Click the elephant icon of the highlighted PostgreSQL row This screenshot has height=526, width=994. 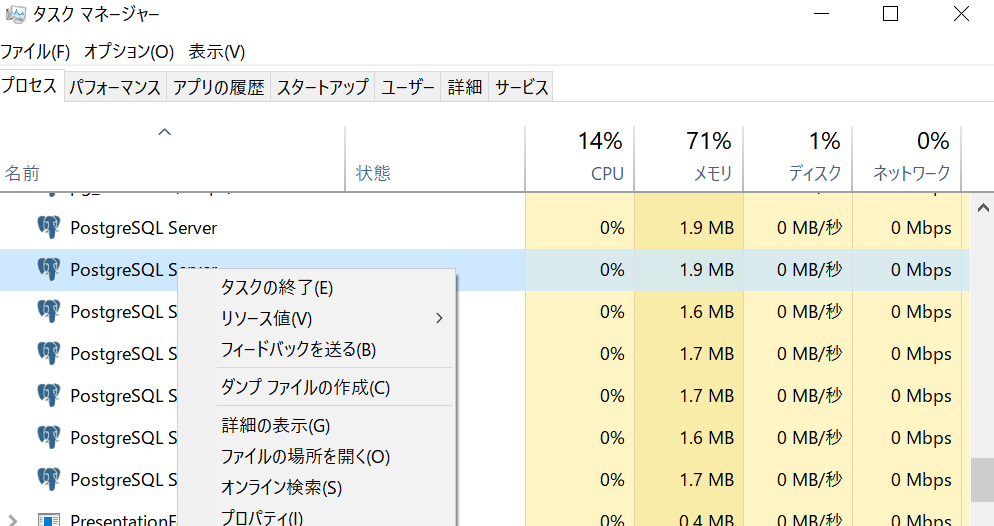tap(49, 269)
